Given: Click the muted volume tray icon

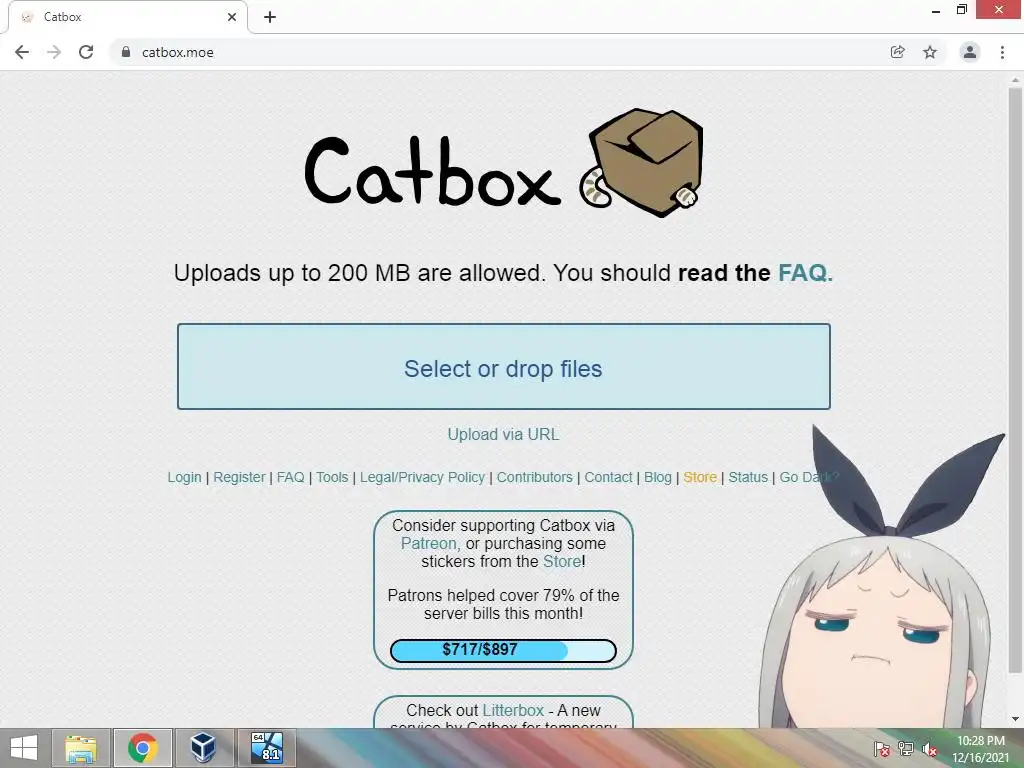Looking at the screenshot, I should 930,749.
